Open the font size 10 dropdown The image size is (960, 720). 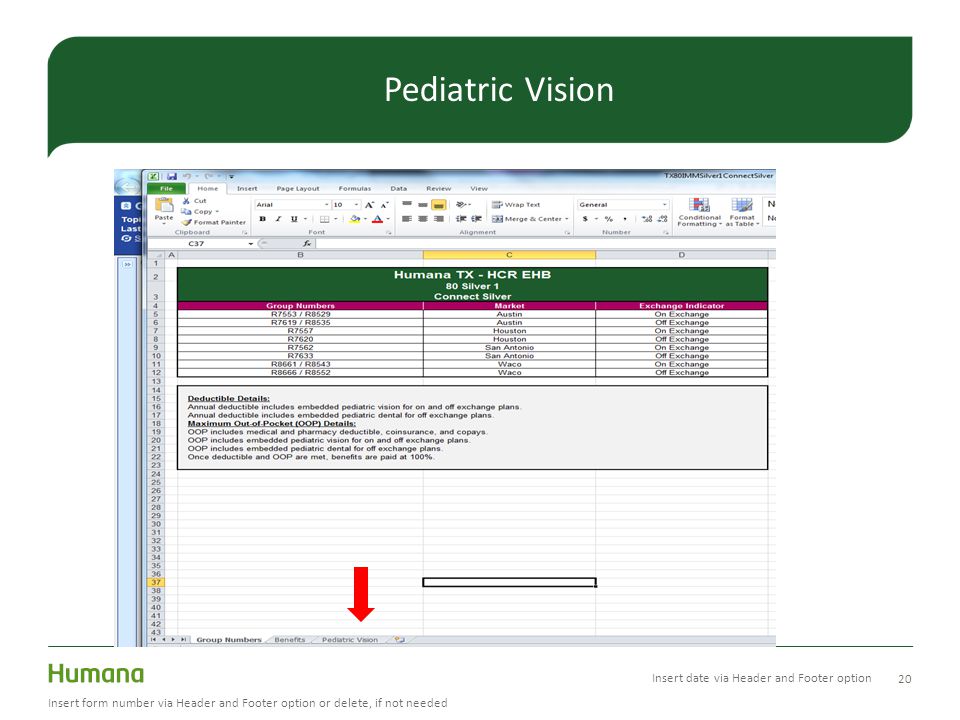[x=356, y=204]
